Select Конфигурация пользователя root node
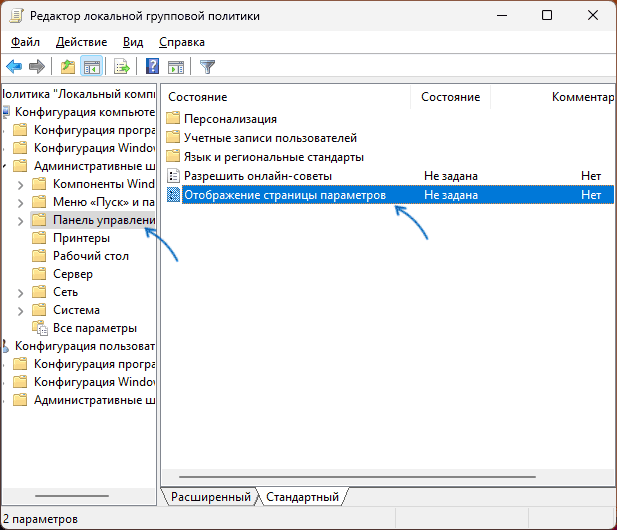Image resolution: width=617 pixels, height=530 pixels. pos(85,346)
